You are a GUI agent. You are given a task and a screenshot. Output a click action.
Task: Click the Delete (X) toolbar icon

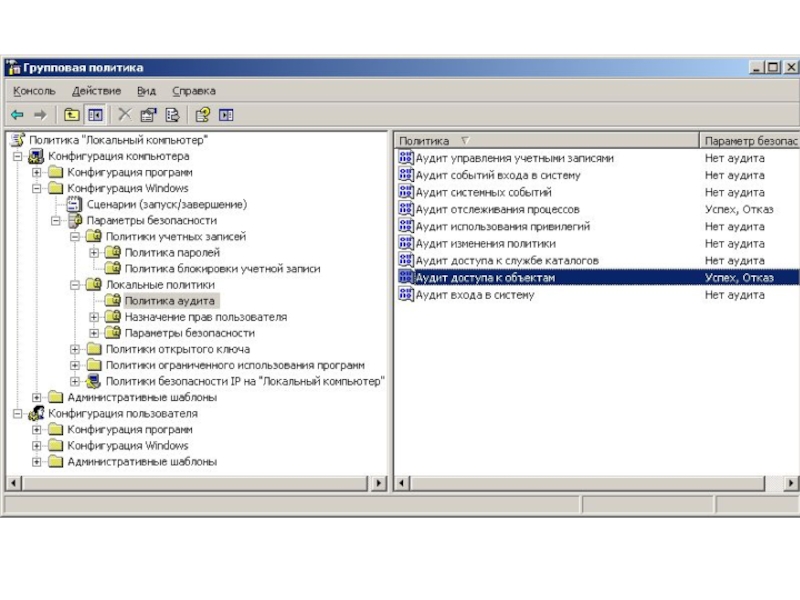point(125,115)
